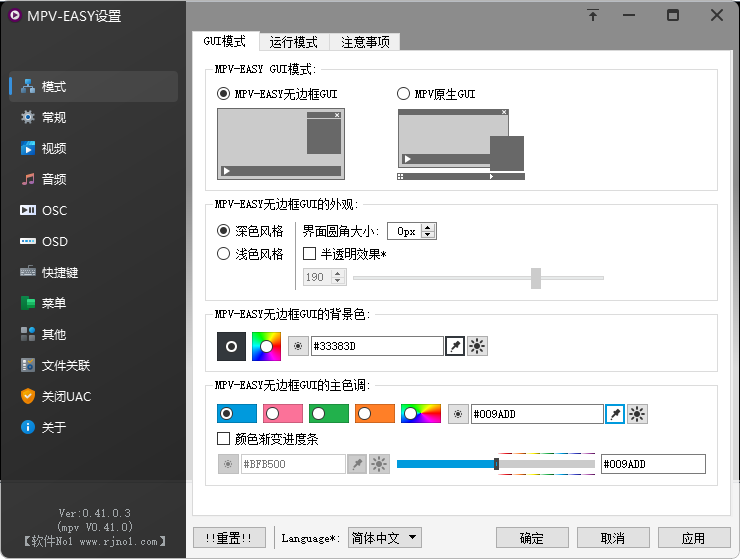740x559 pixels.
Task: Click the brightness sun icon after main color eyedropper
Action: click(x=637, y=414)
